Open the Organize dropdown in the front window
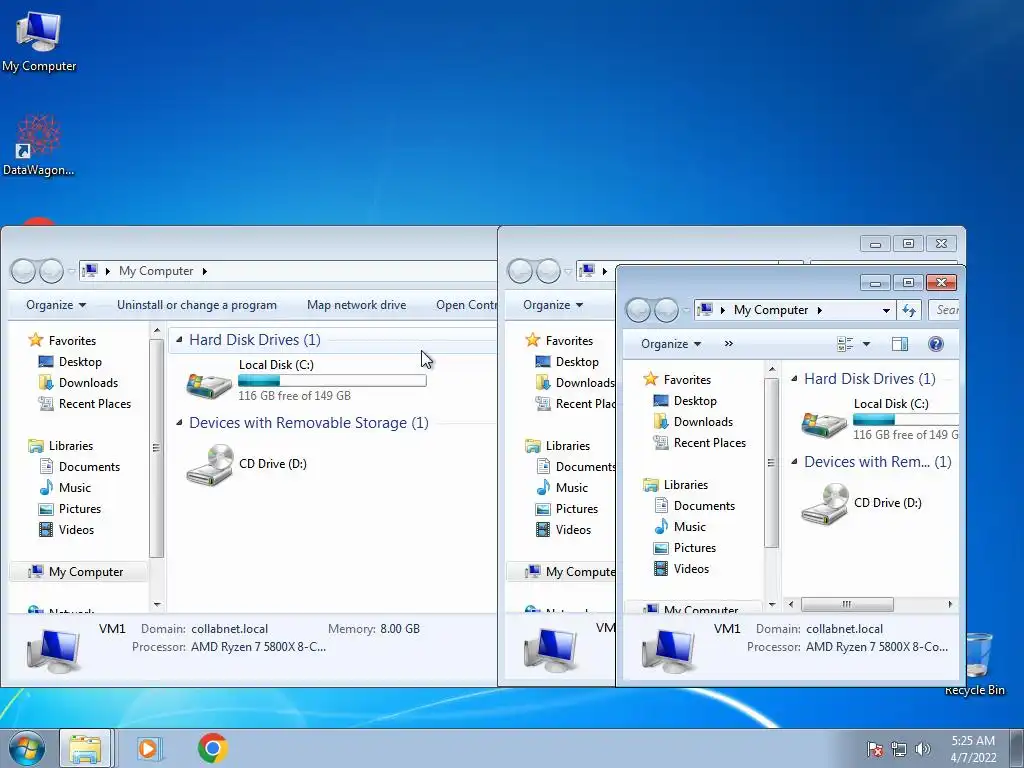Image resolution: width=1024 pixels, height=768 pixels. [671, 344]
